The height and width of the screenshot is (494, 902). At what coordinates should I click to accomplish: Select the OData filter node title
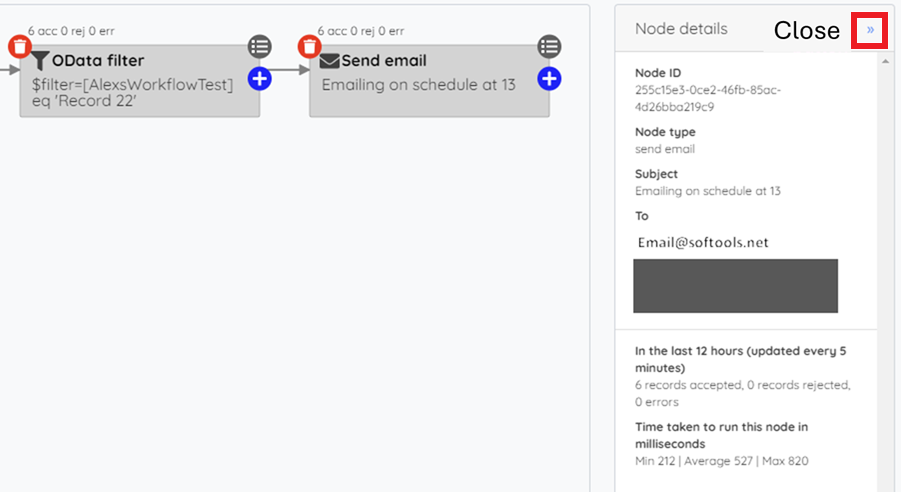(x=98, y=60)
